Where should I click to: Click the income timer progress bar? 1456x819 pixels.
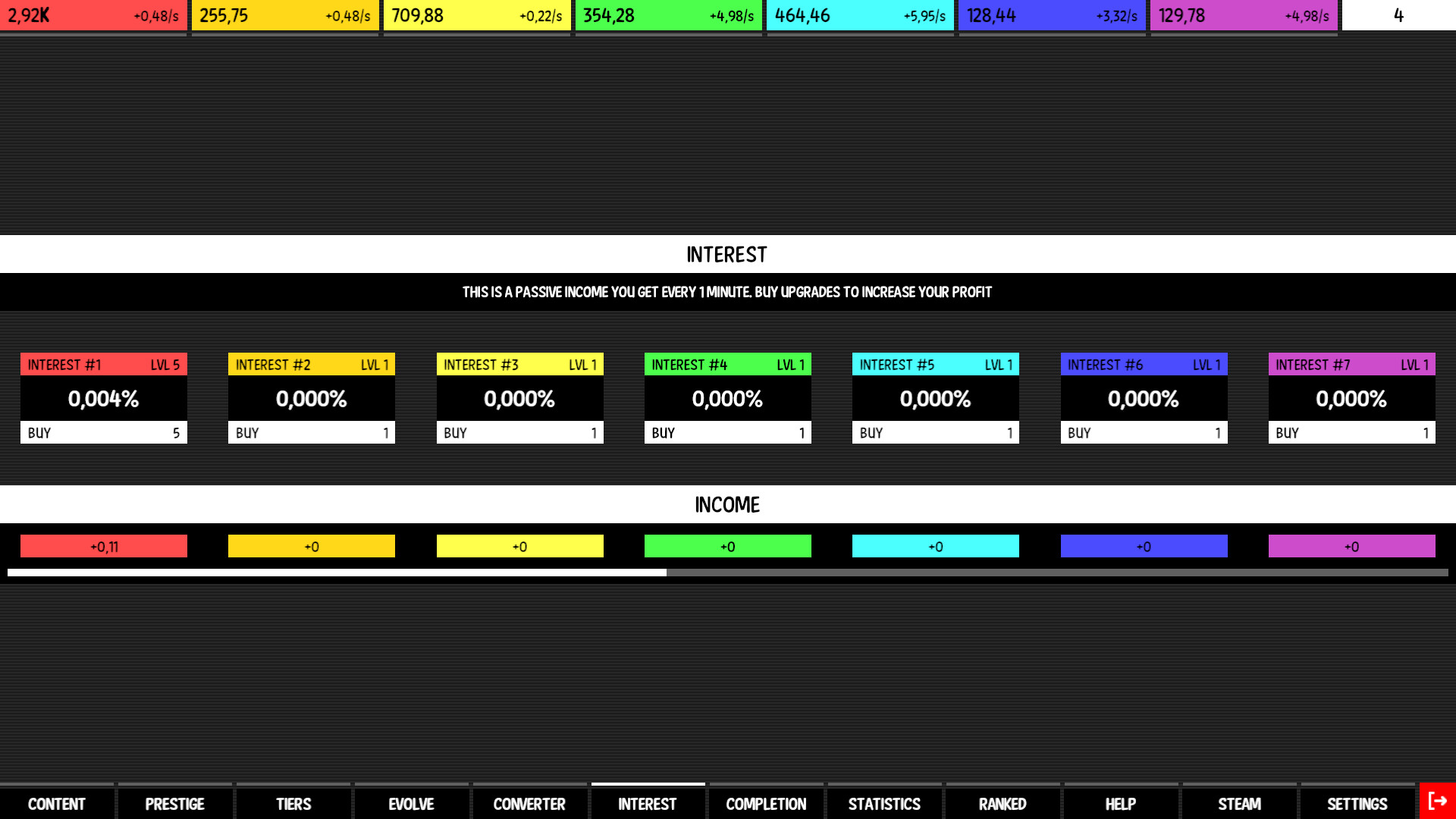tap(728, 573)
